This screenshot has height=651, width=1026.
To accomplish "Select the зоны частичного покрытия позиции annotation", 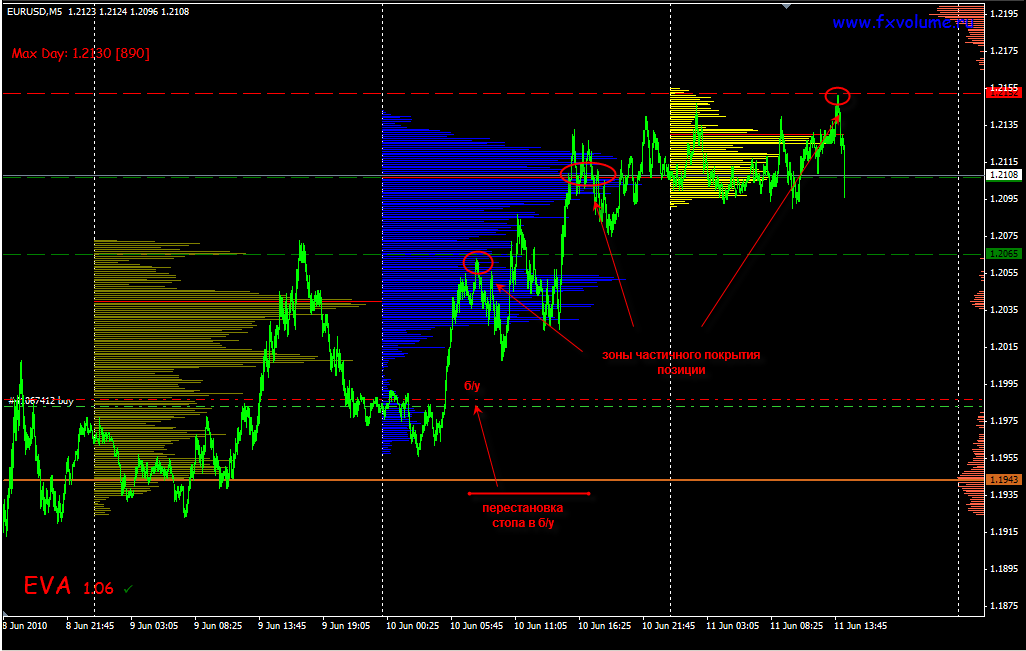I will 681,362.
